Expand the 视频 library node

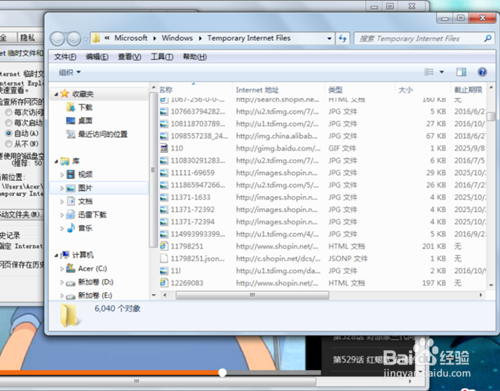[62, 174]
